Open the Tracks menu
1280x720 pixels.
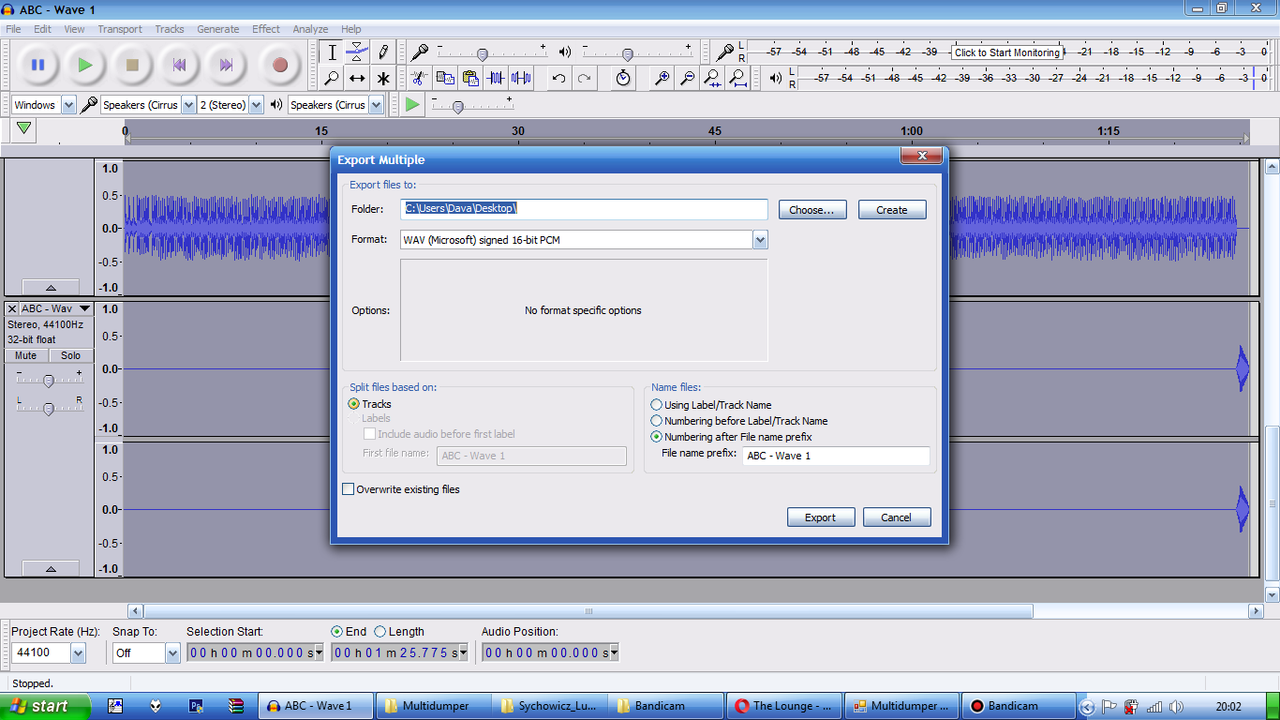pos(169,29)
